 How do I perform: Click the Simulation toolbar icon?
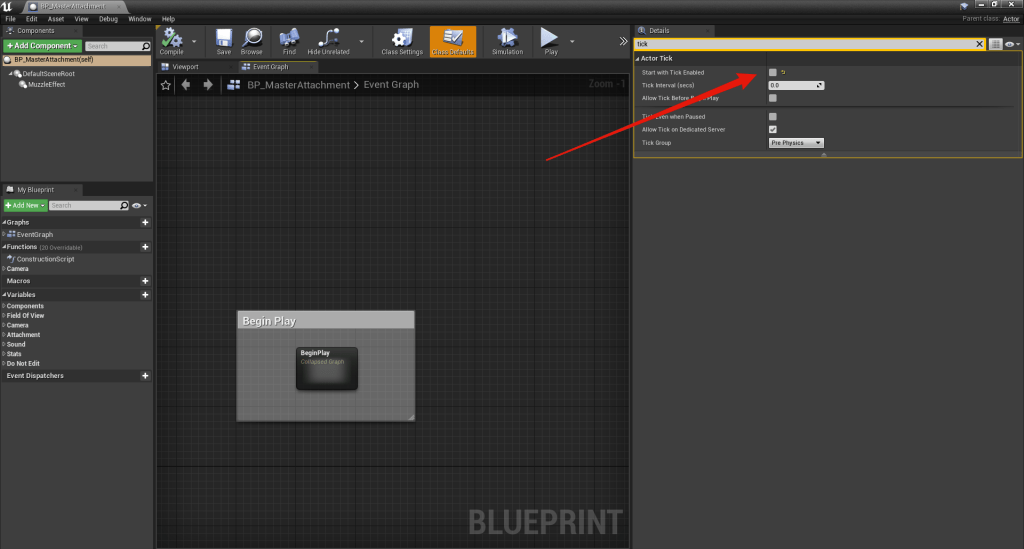pyautogui.click(x=507, y=40)
